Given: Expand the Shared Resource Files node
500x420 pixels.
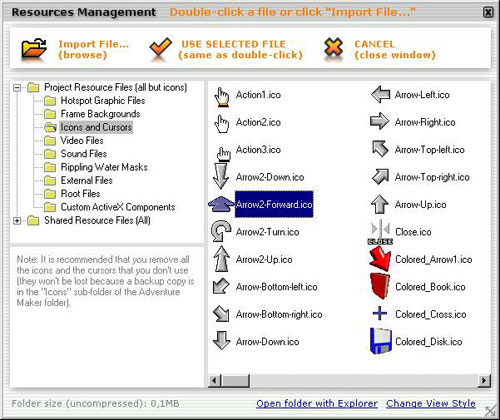Looking at the screenshot, I should [x=17, y=221].
